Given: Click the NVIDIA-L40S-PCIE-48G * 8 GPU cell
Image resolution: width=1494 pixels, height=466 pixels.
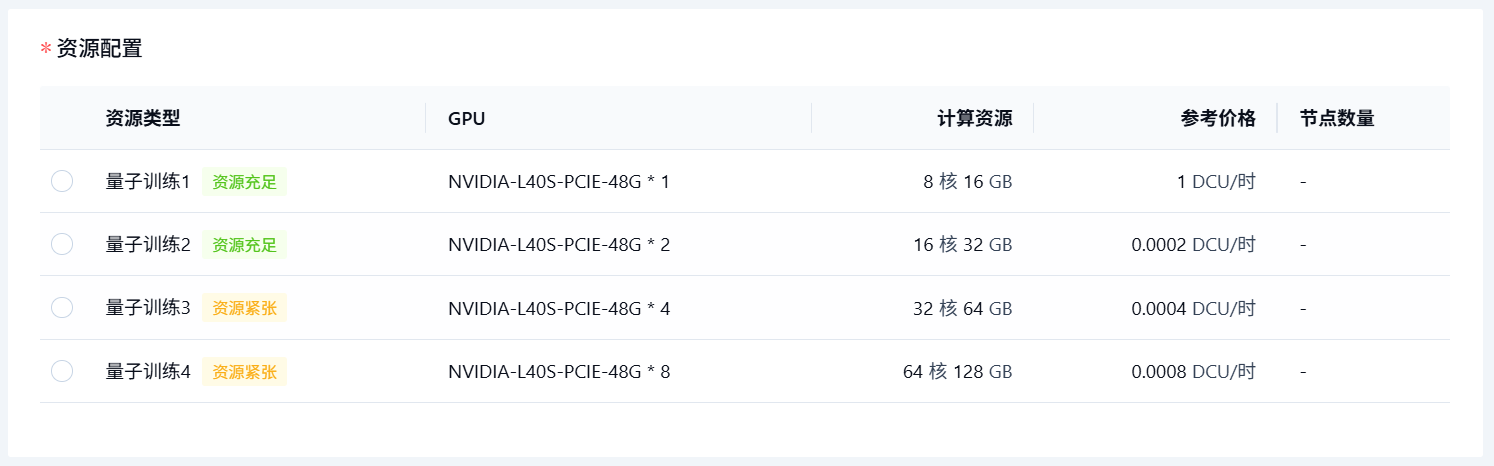Looking at the screenshot, I should tap(559, 372).
